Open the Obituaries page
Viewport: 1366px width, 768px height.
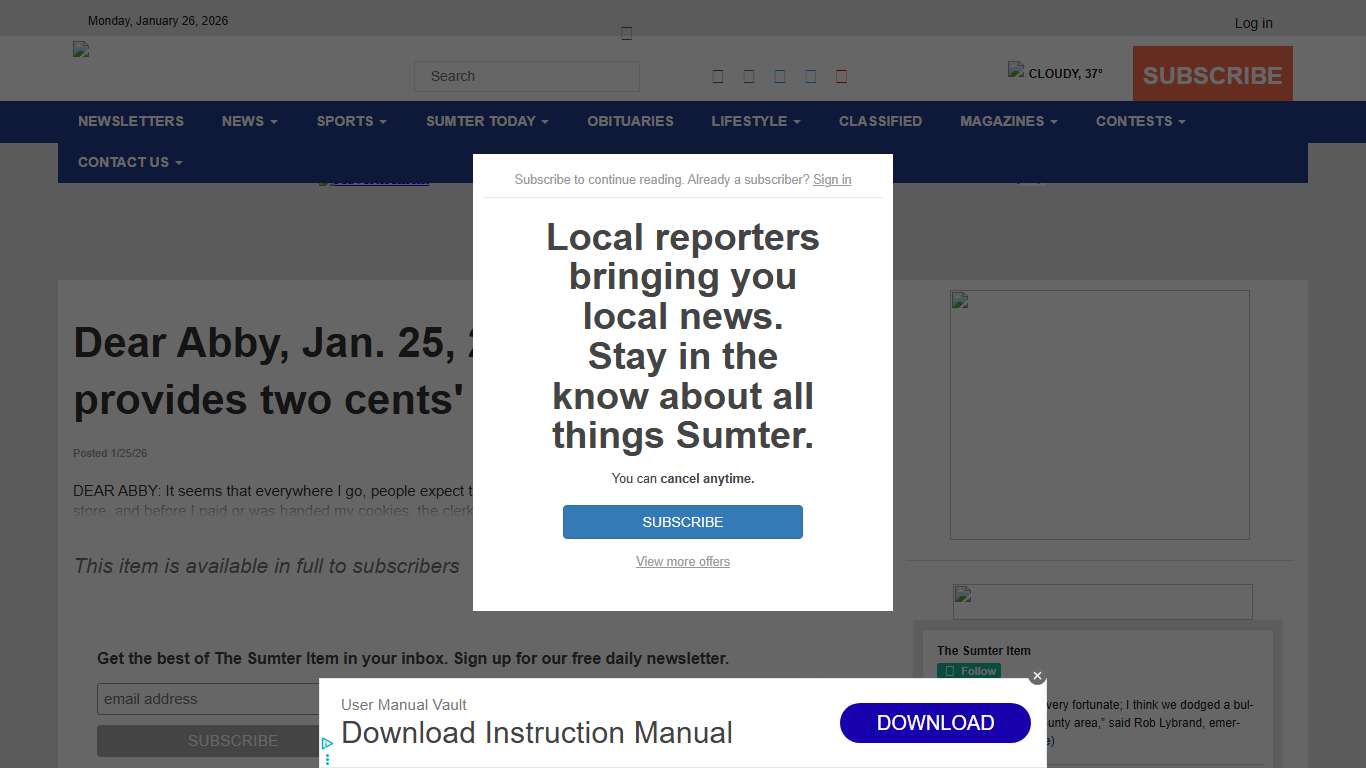coord(630,121)
